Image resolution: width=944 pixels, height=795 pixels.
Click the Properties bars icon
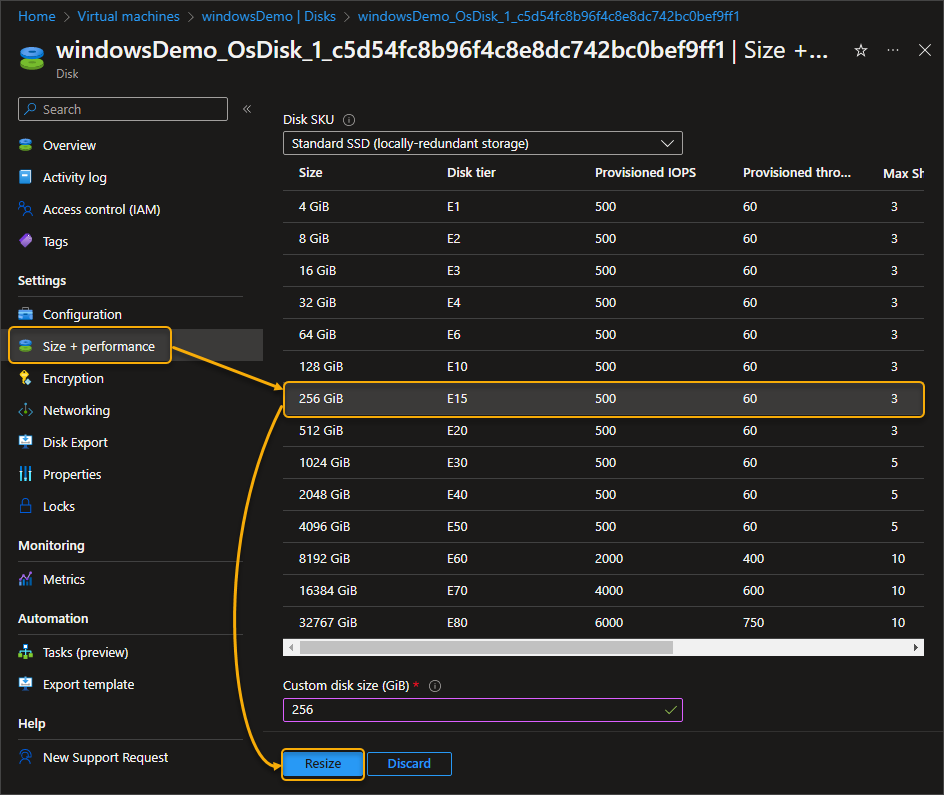pos(25,474)
